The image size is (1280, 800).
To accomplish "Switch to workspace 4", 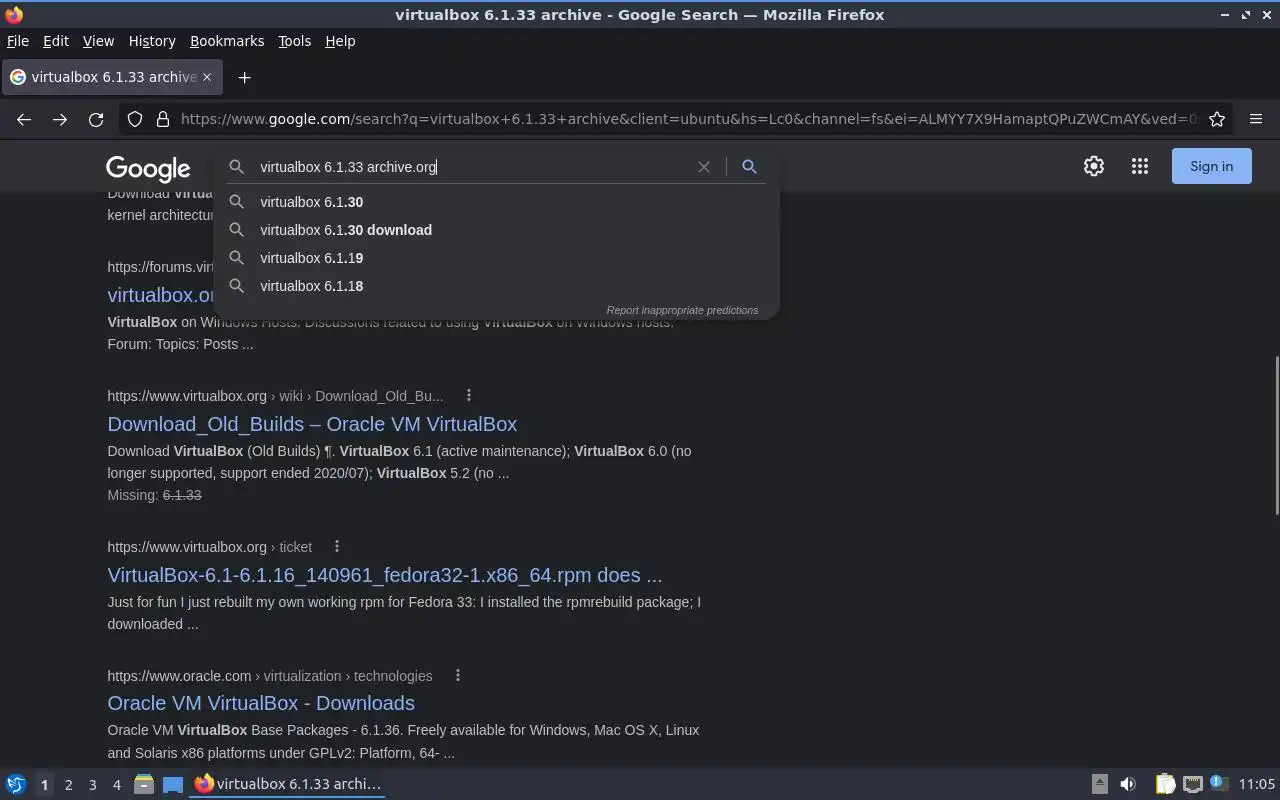I will pos(116,785).
